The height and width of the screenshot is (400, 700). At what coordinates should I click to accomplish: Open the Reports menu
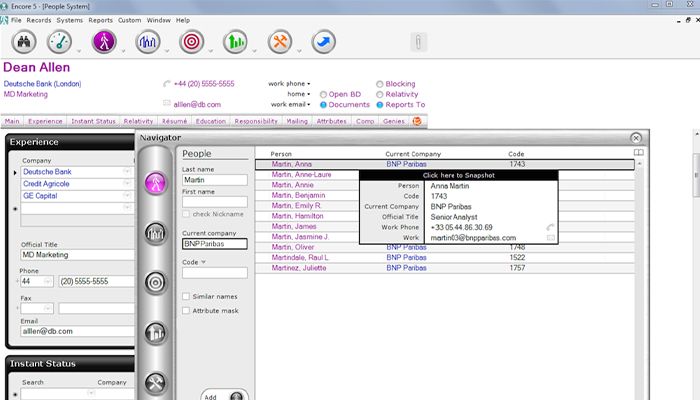tap(100, 20)
